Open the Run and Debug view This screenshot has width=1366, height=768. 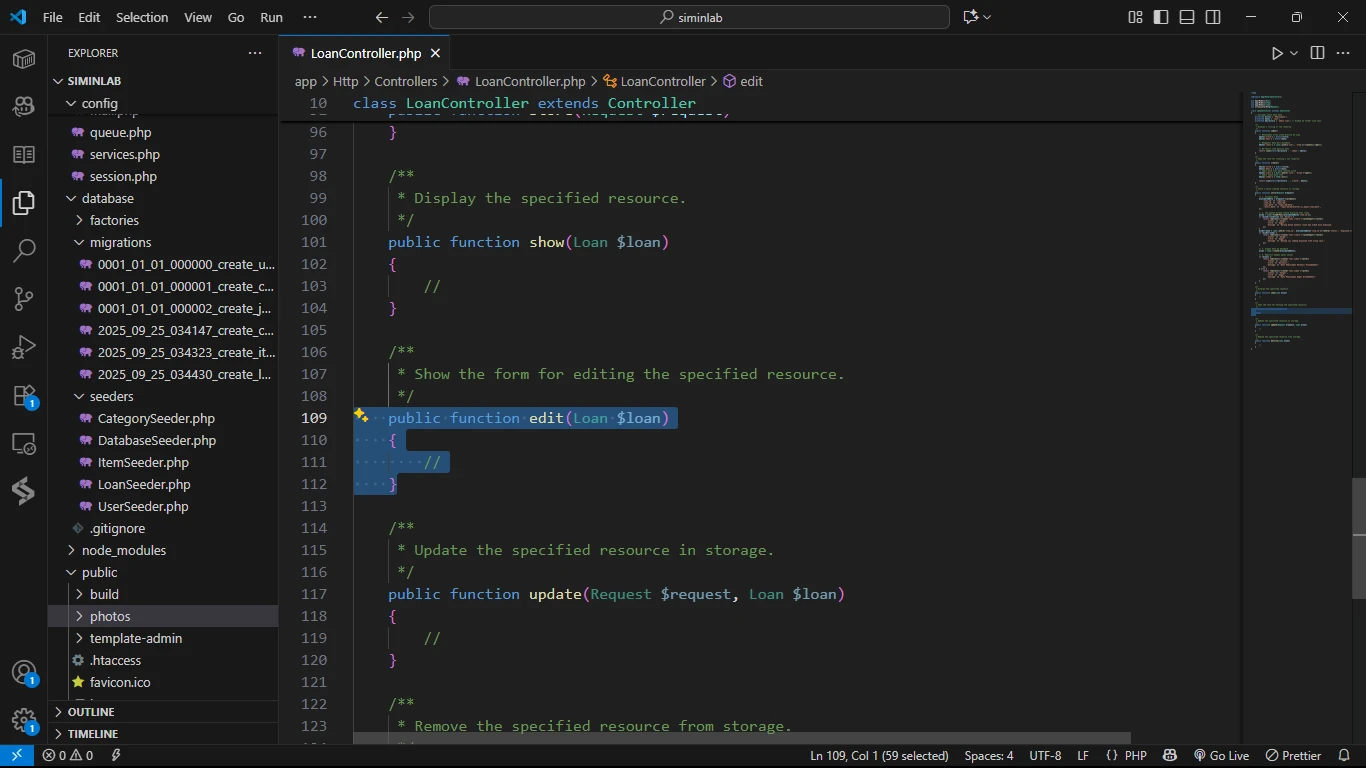click(24, 347)
